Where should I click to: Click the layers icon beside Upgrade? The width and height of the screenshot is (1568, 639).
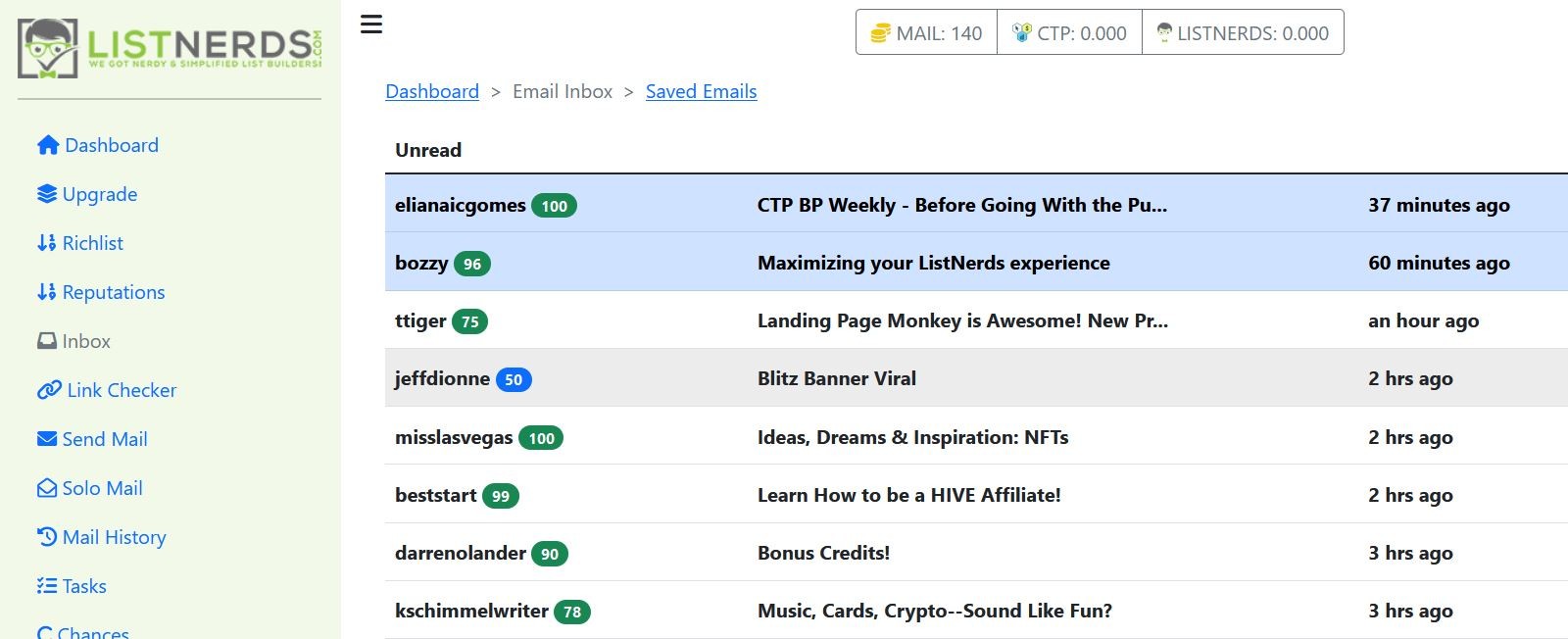47,194
